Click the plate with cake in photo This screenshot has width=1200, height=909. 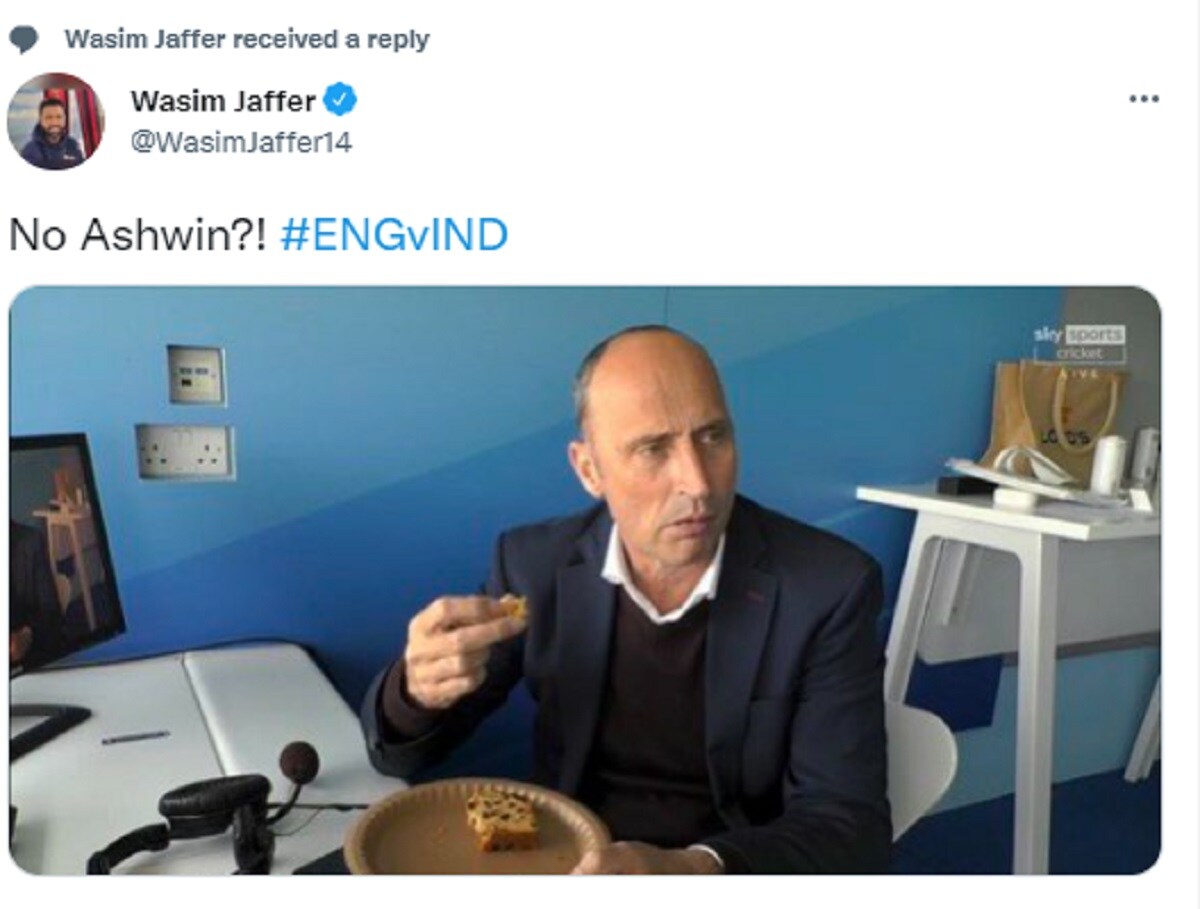pos(476,825)
